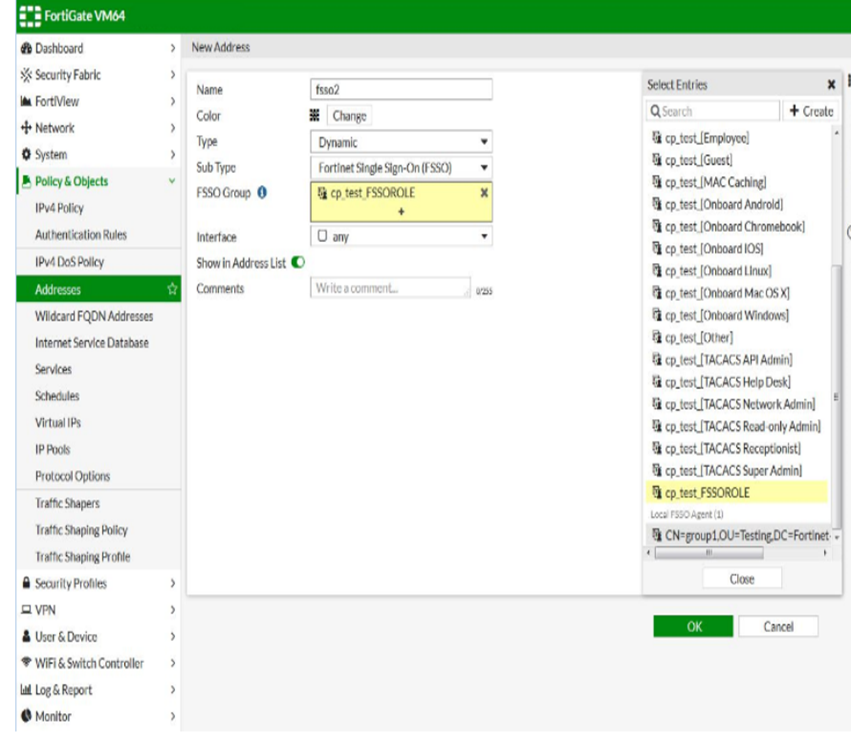Toggle Show in Address List switch

[x=298, y=263]
